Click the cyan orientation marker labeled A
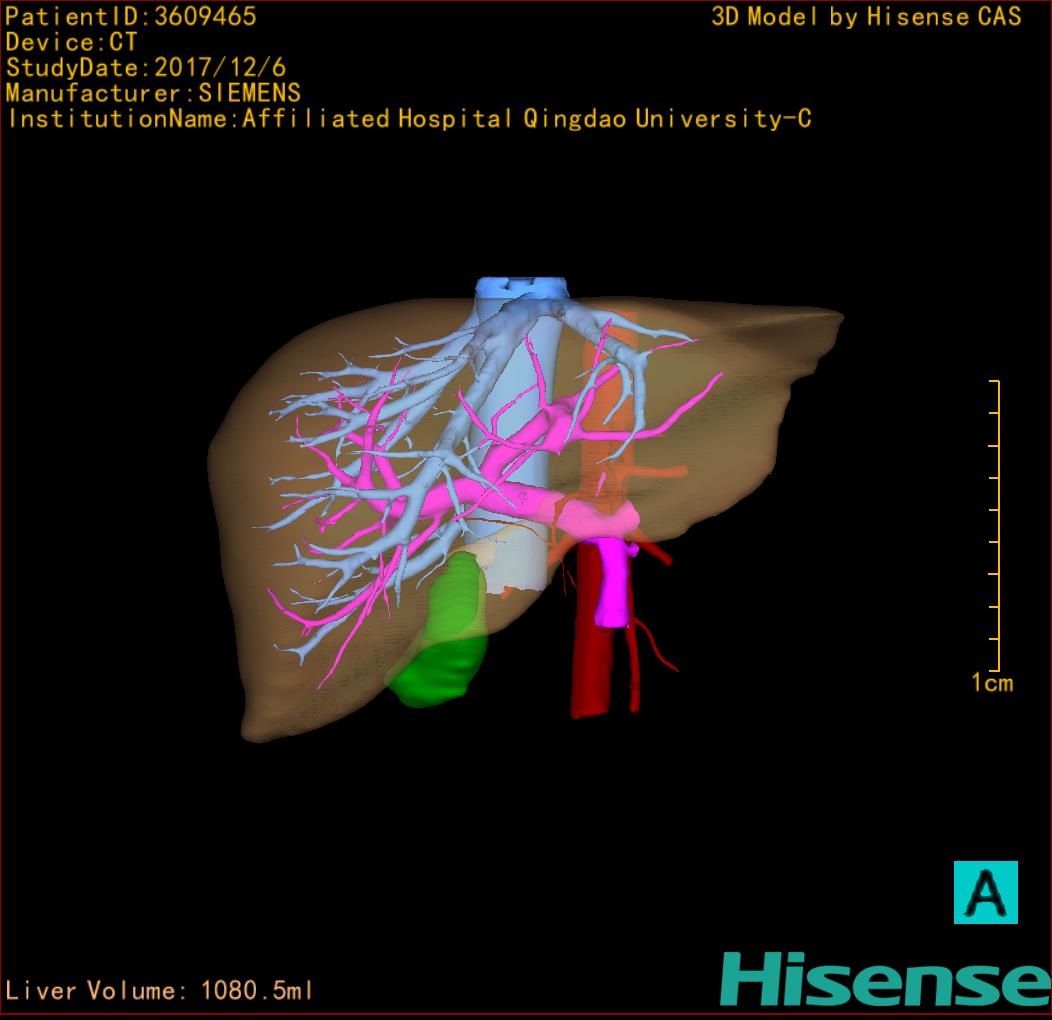The width and height of the screenshot is (1052, 1020). point(985,892)
